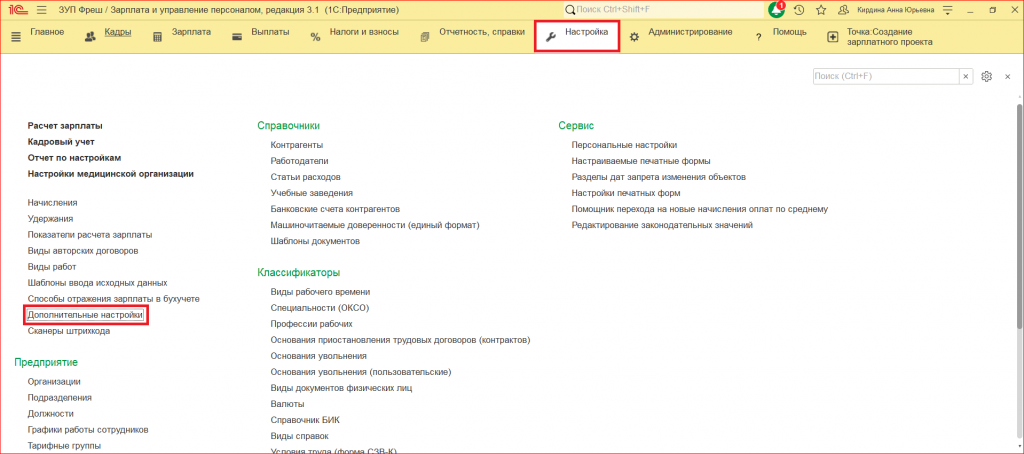Open Шаблоны ввода исходных данных
Viewport: 1024px width, 454px height.
point(97,283)
